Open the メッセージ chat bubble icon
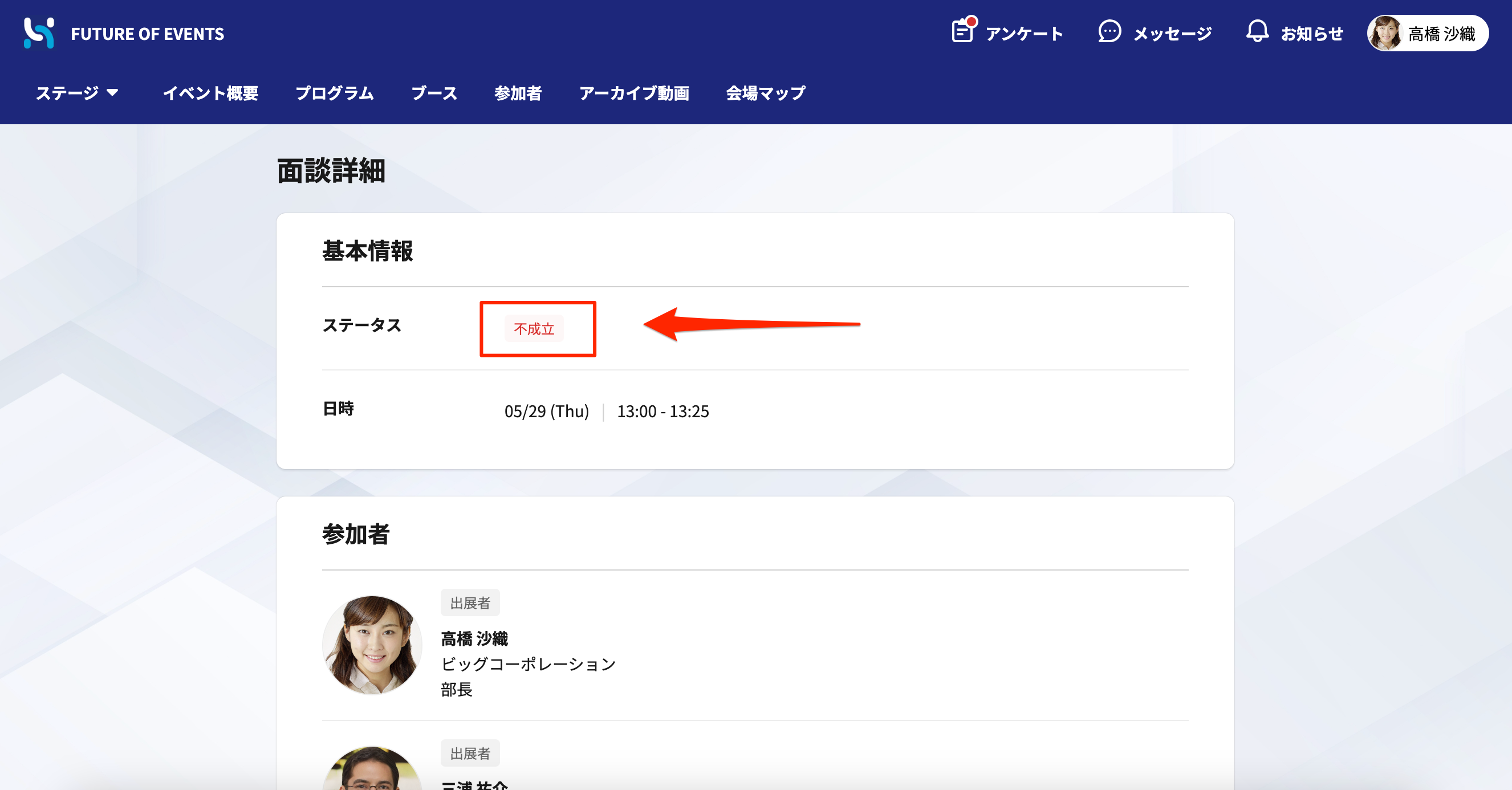Viewport: 1512px width, 790px height. pyautogui.click(x=1109, y=32)
